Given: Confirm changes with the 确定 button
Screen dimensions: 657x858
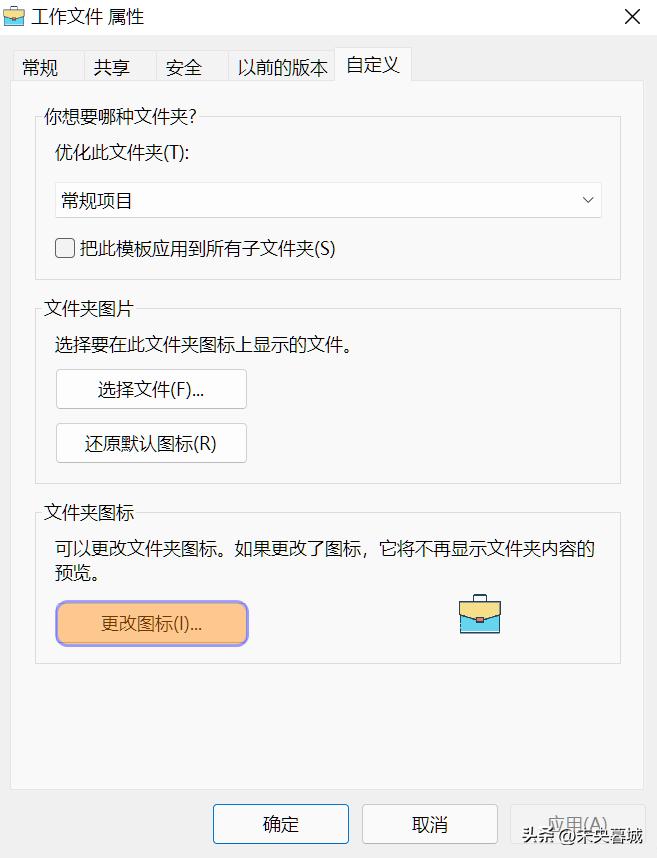Looking at the screenshot, I should coord(280,824).
